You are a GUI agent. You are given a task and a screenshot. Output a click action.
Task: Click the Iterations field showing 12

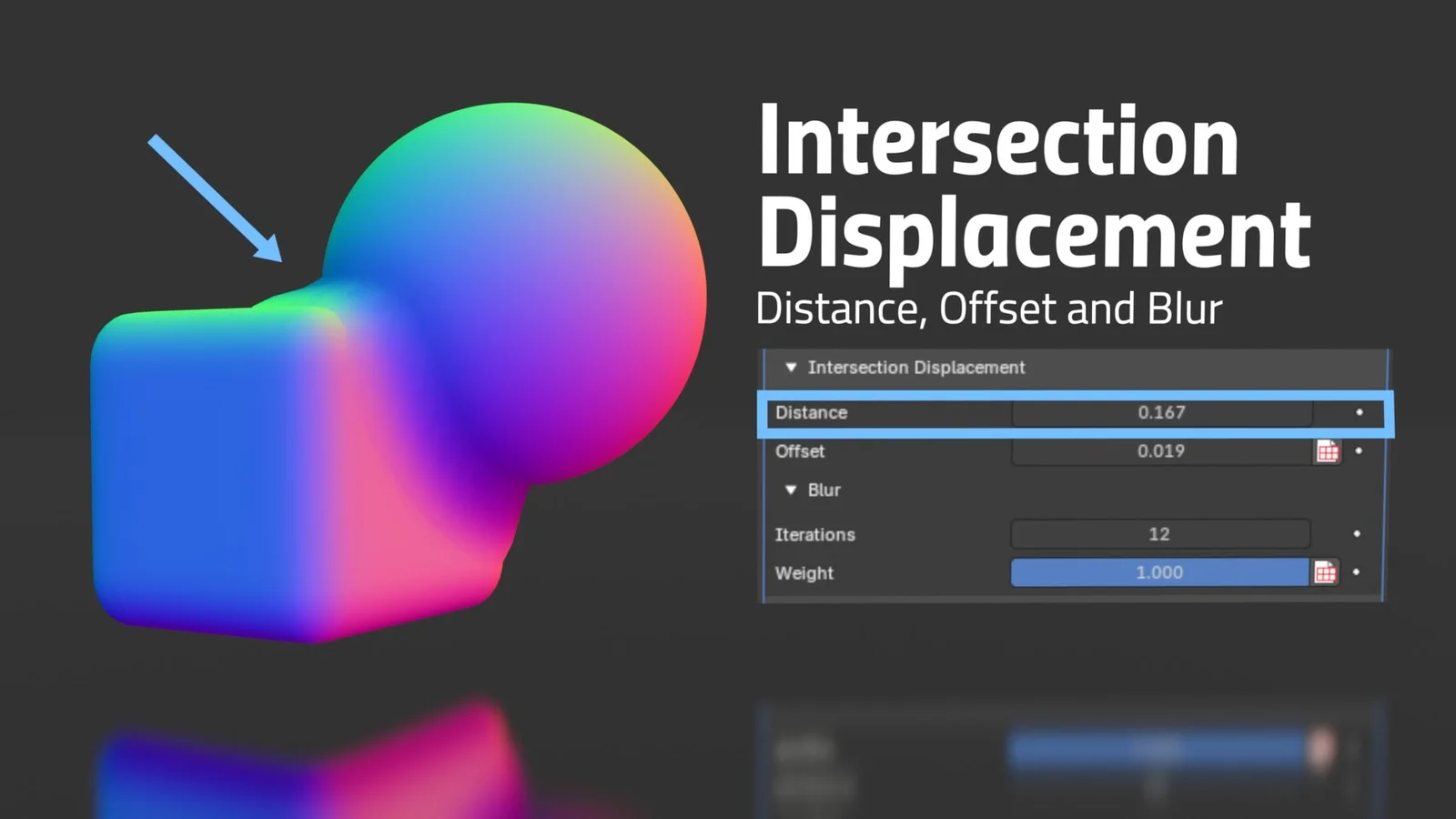coord(1160,534)
